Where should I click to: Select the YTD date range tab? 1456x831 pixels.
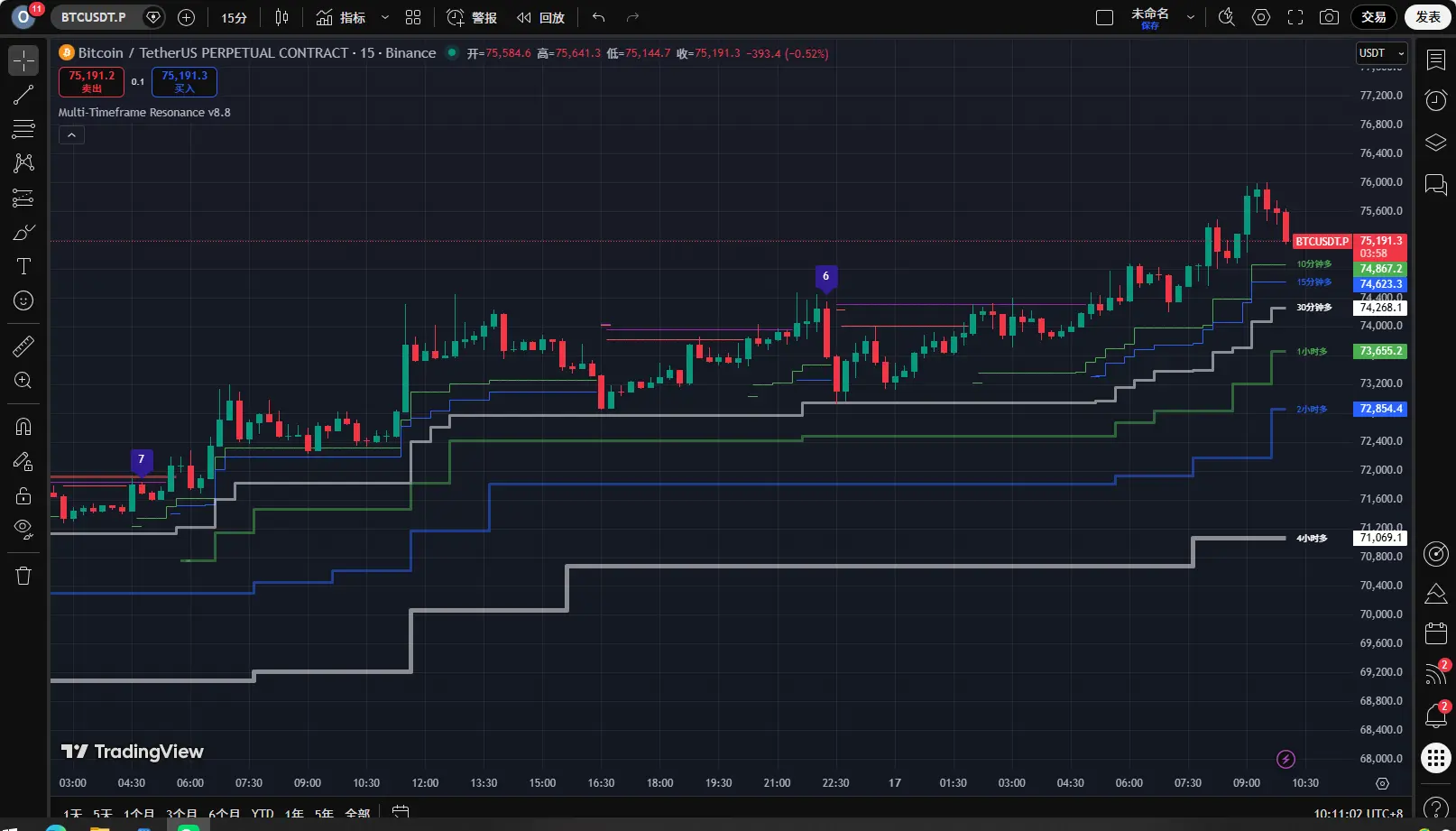(263, 814)
